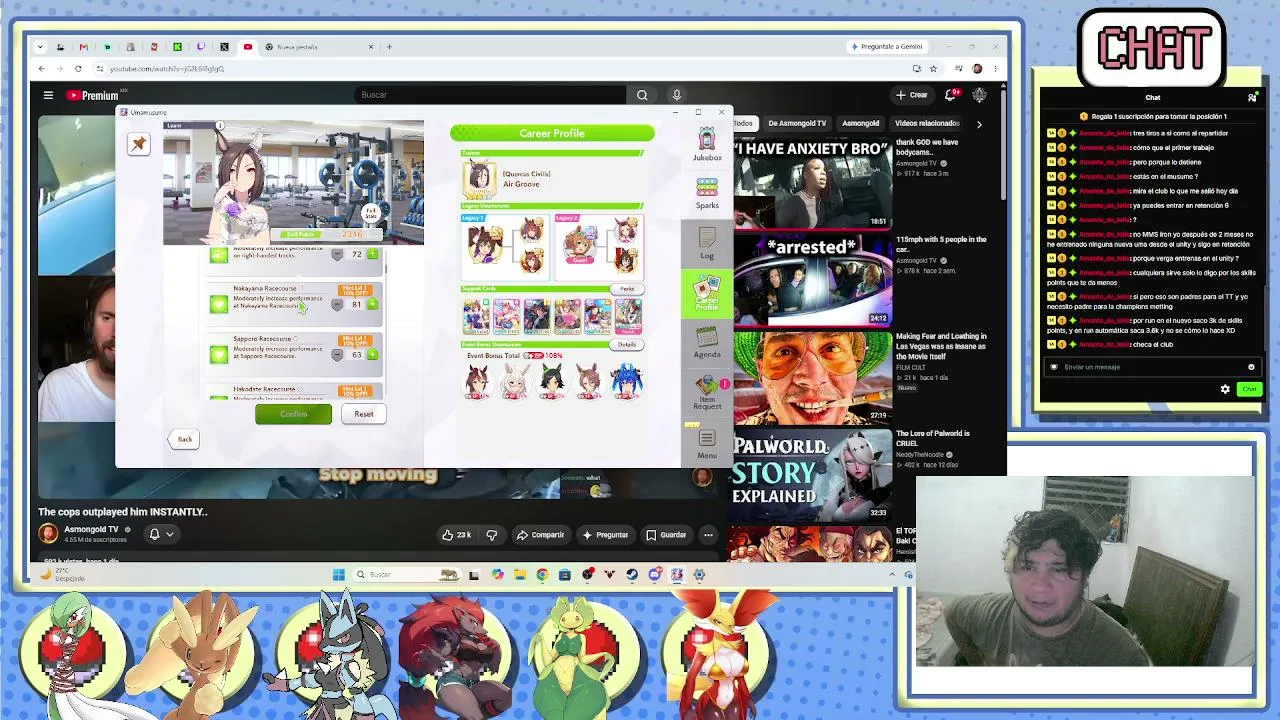1280x720 pixels.
Task: Go to the YouTube Premium home logo
Action: click(93, 95)
